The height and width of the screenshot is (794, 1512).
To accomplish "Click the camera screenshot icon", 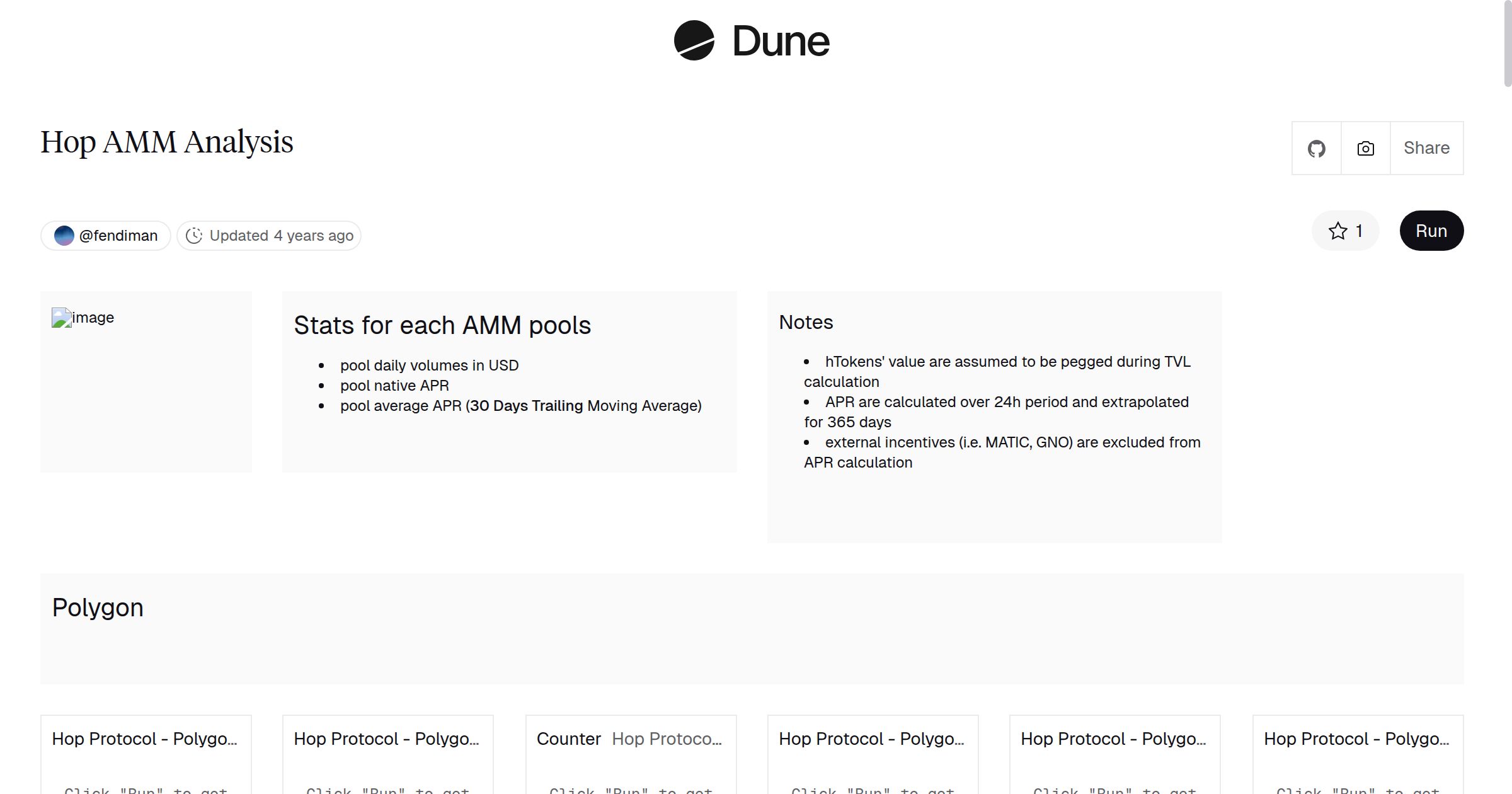I will tap(1365, 149).
